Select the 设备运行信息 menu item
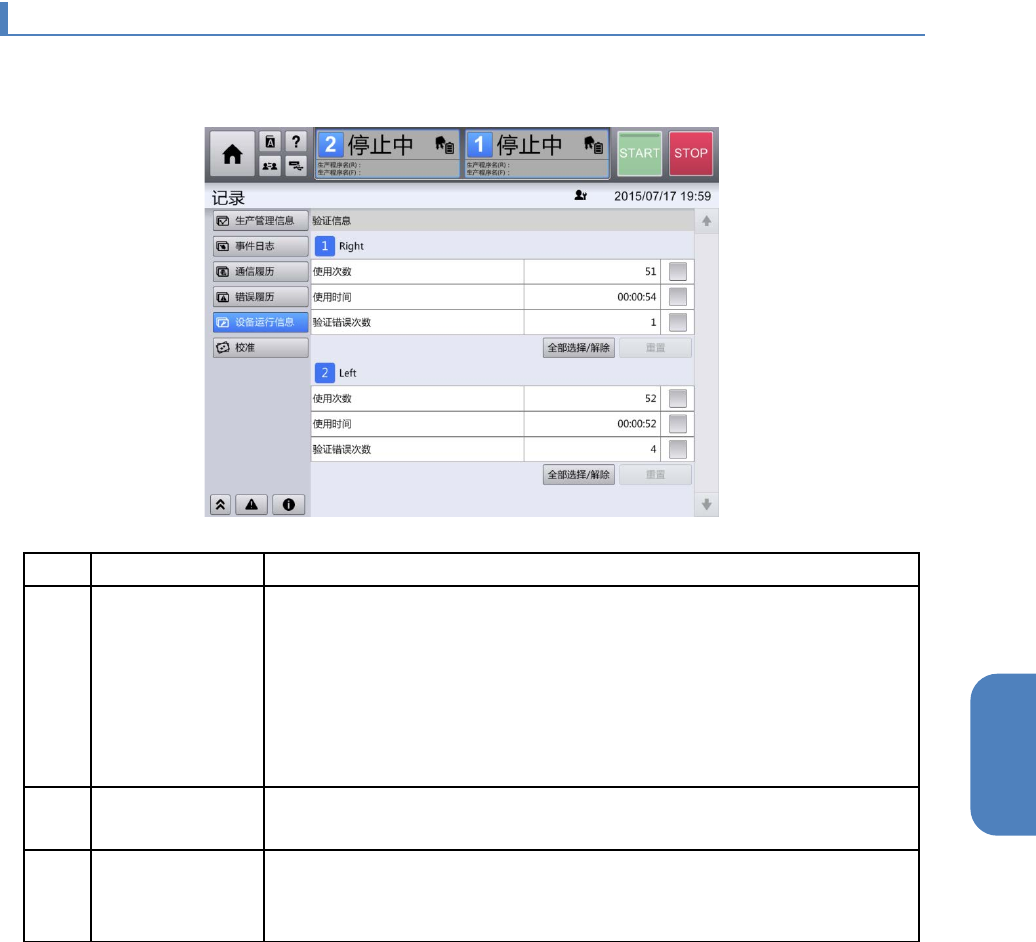The image size is (1036, 942). click(260, 322)
